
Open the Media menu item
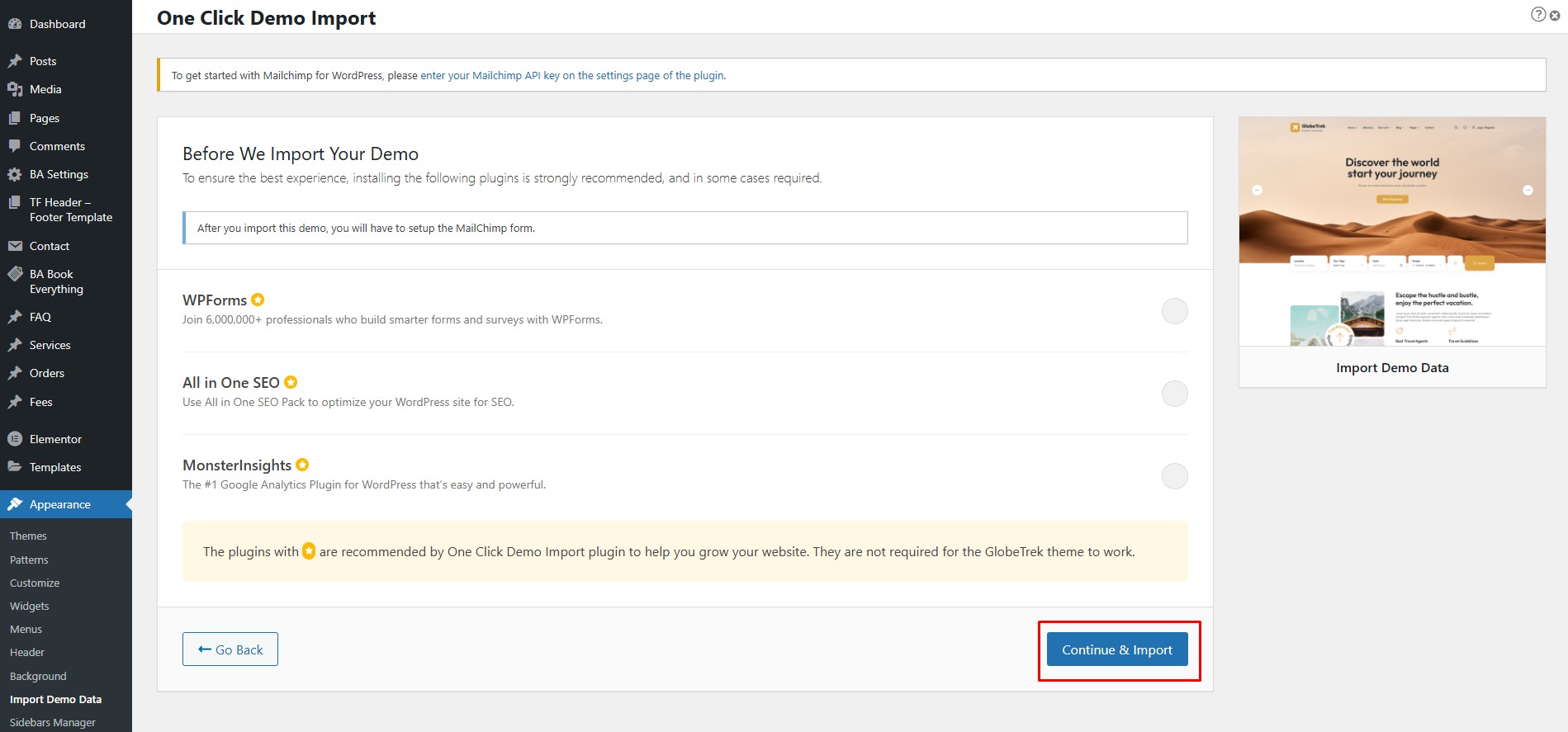tap(66, 89)
